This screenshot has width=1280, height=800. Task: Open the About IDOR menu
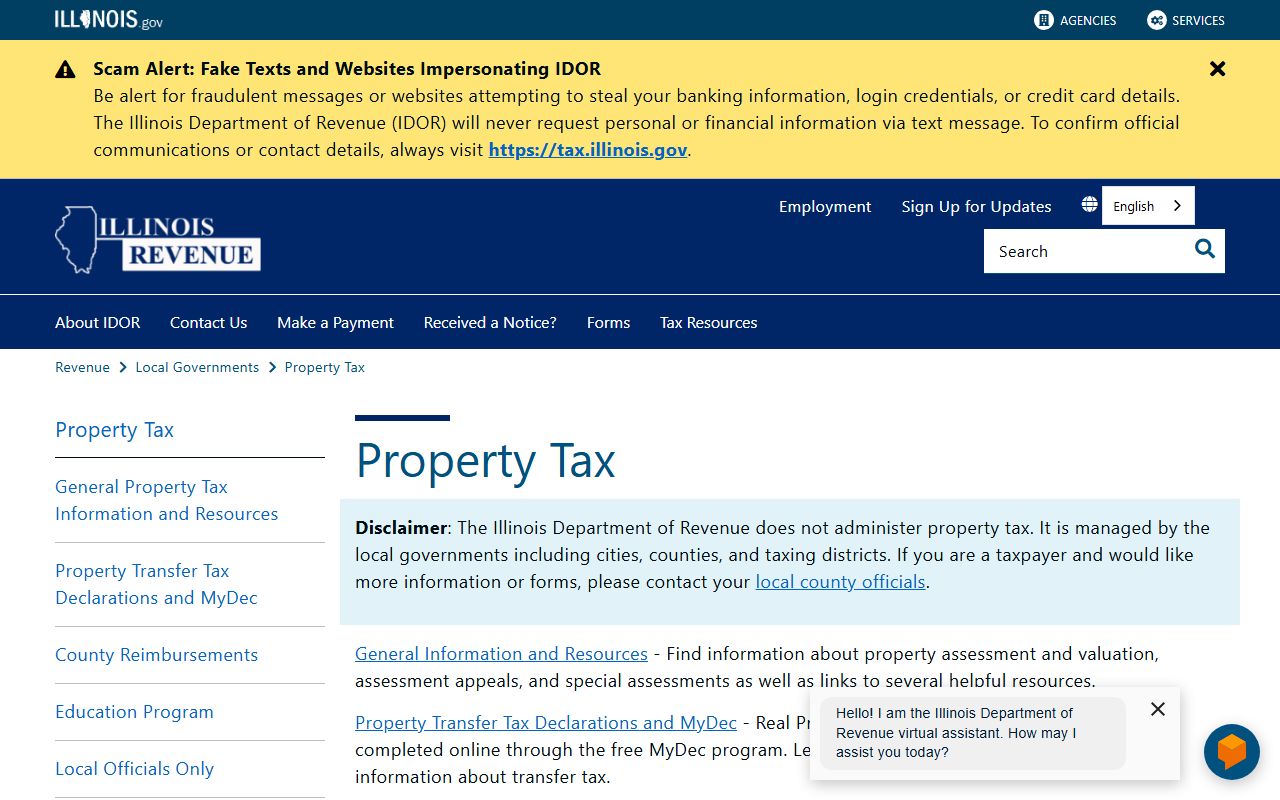[98, 322]
